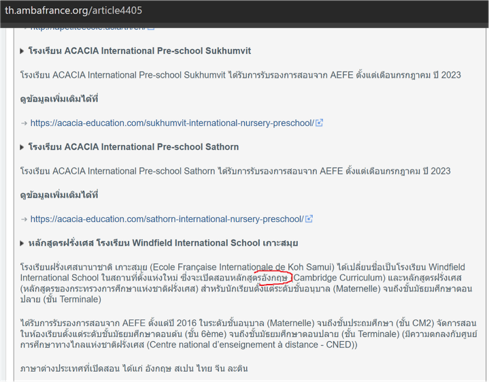Click external-link icon after Sathorn URL
This screenshot has width=489, height=382.
pos(309,219)
